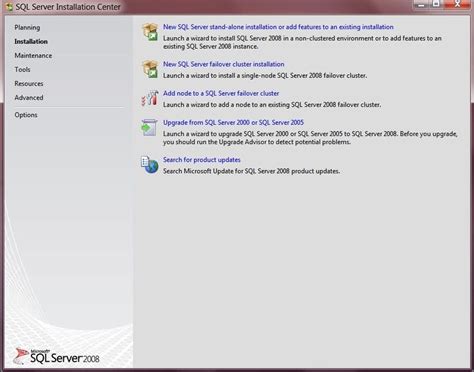Open the Planning section
The height and width of the screenshot is (372, 474).
tap(27, 28)
